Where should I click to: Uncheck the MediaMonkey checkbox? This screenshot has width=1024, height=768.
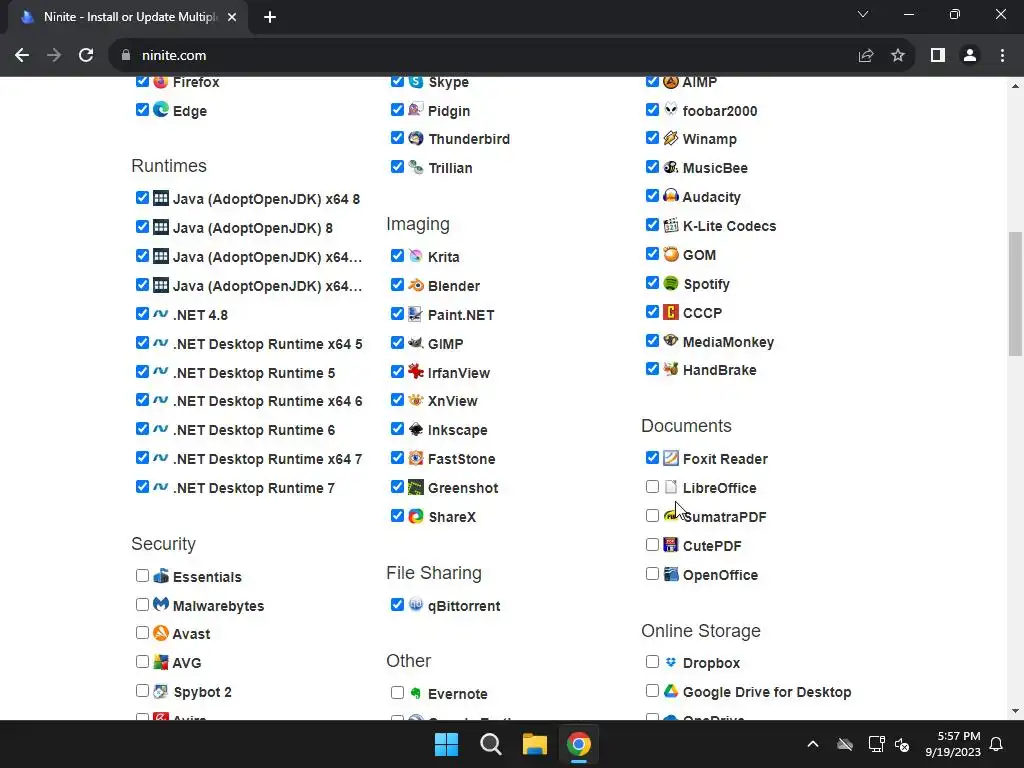(652, 340)
